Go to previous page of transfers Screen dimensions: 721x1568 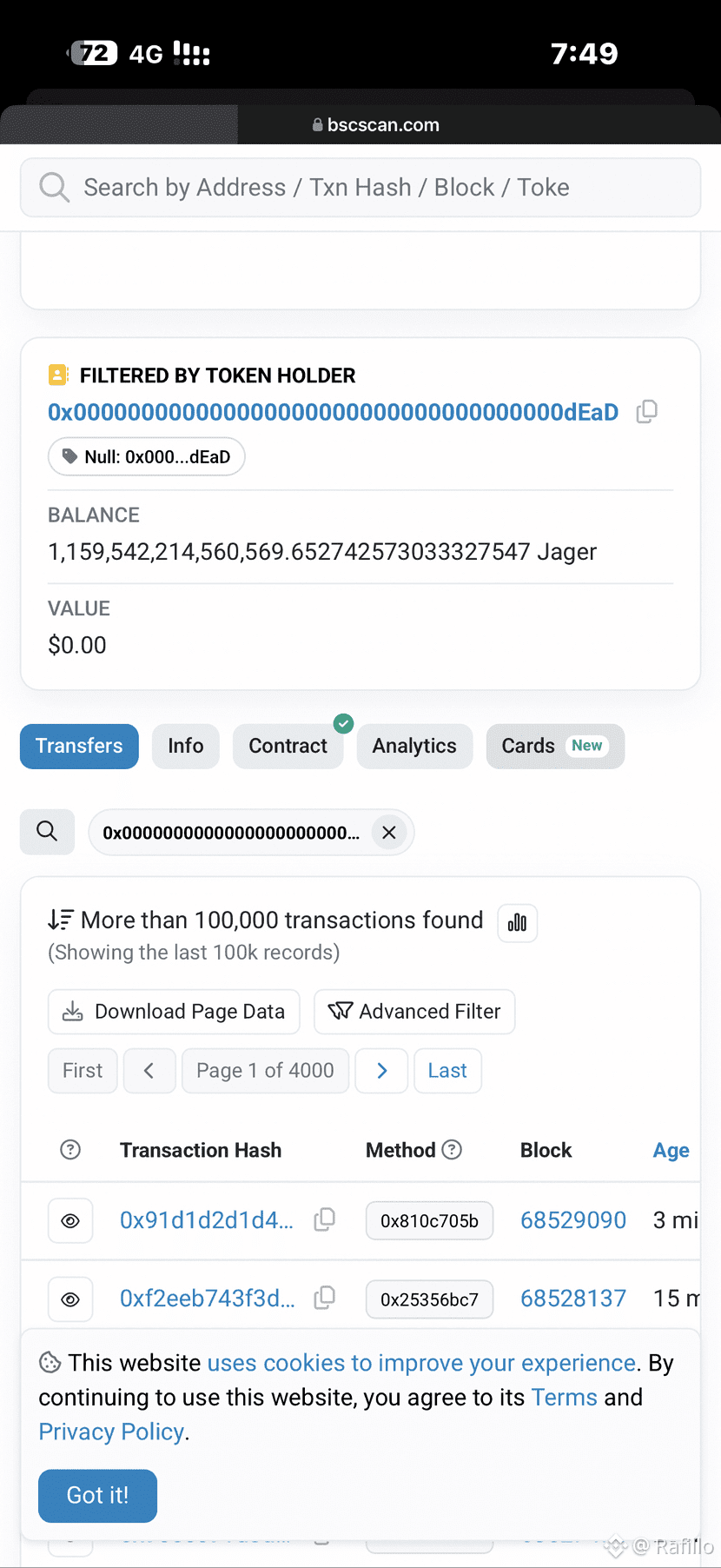pos(149,1071)
